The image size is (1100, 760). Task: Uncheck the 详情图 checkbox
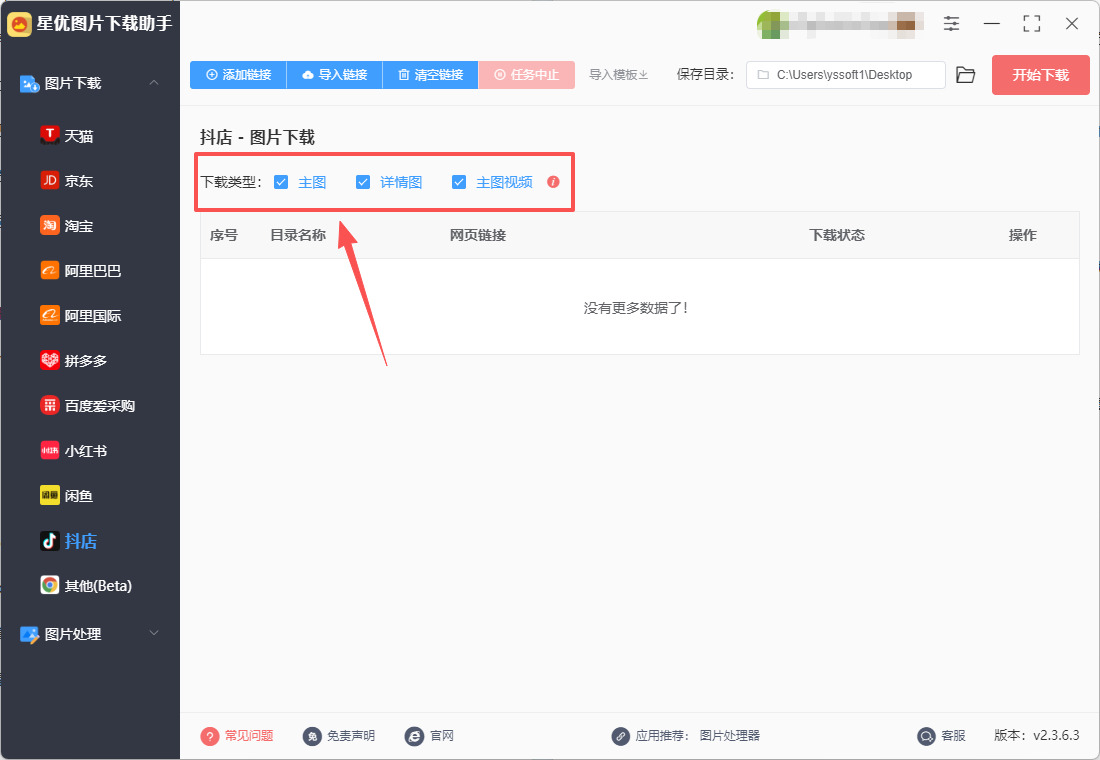pyautogui.click(x=363, y=182)
